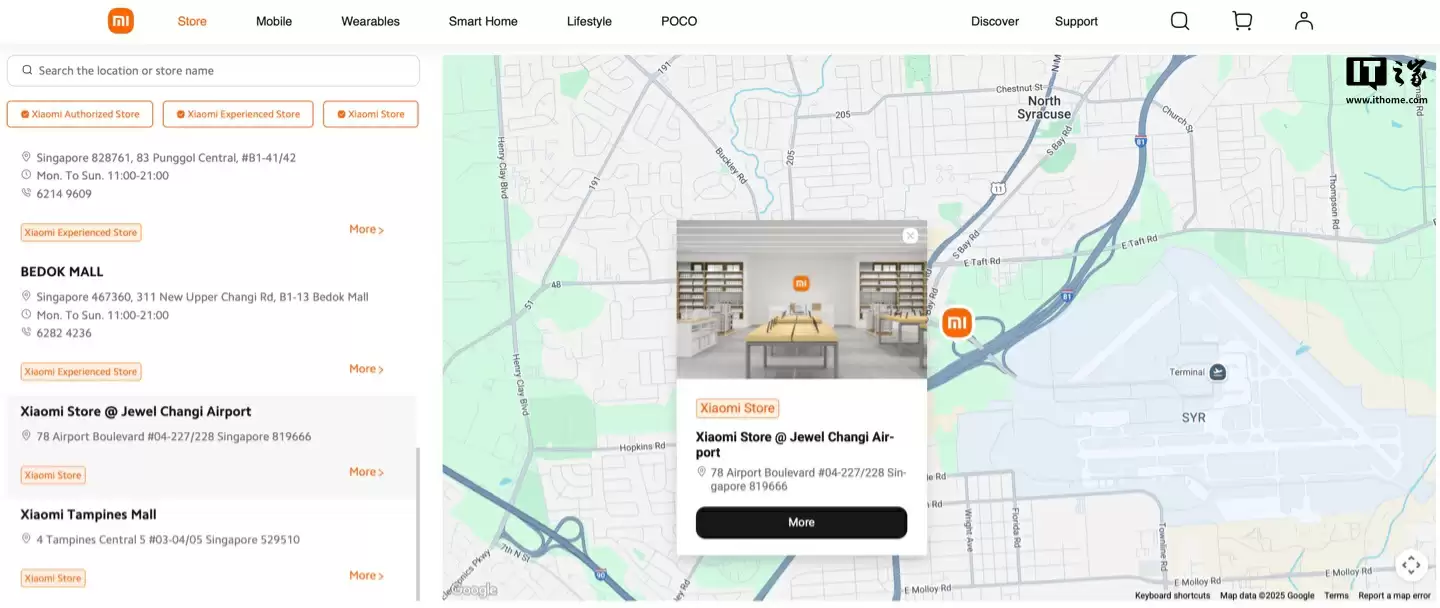Click the user account icon
This screenshot has width=1440, height=608.
(1303, 21)
